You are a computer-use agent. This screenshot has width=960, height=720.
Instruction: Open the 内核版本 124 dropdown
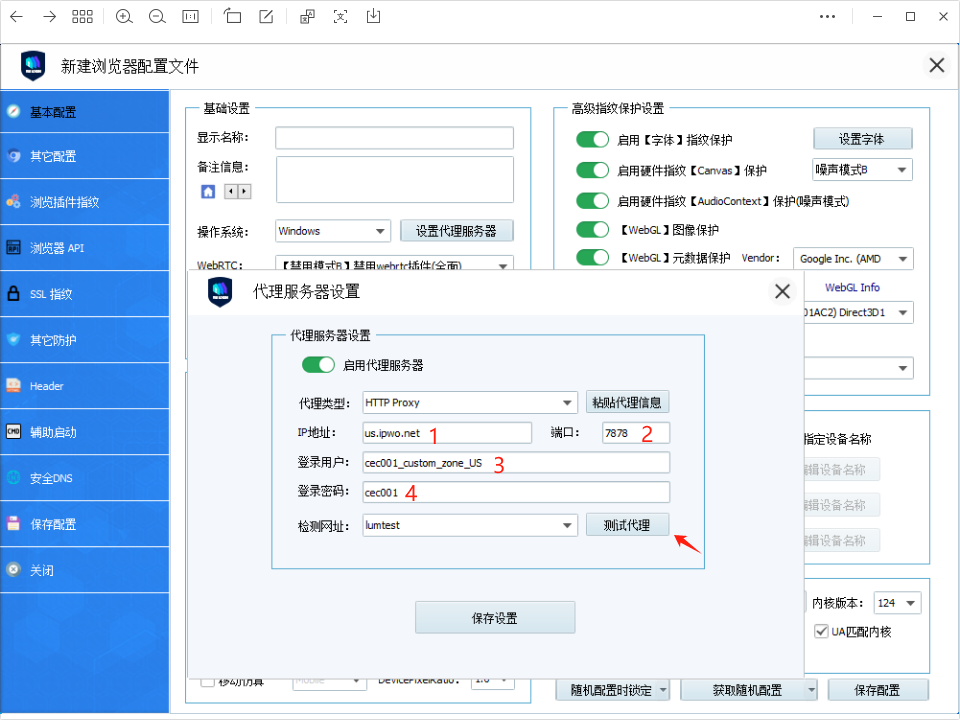point(897,603)
